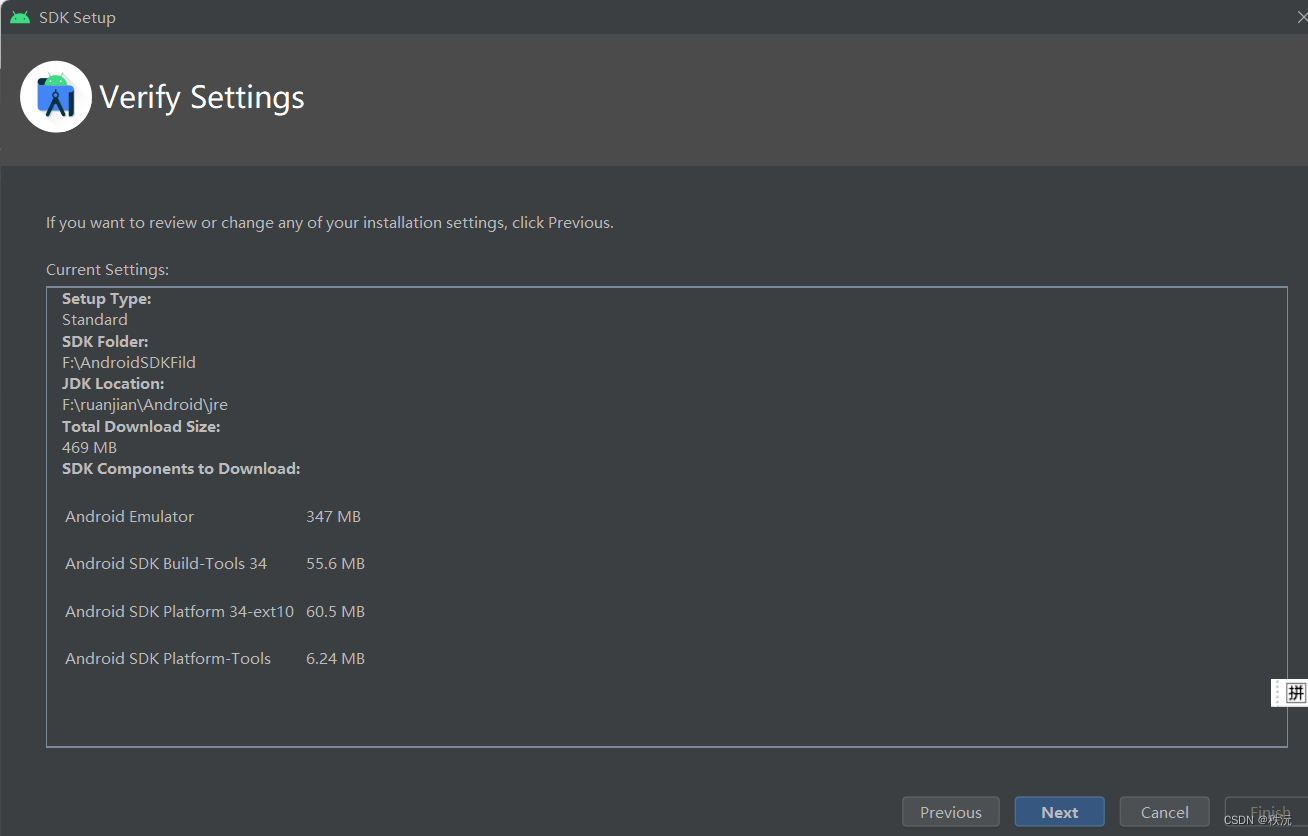1308x836 pixels.
Task: Click the '347 MB' size value
Action: click(x=333, y=517)
